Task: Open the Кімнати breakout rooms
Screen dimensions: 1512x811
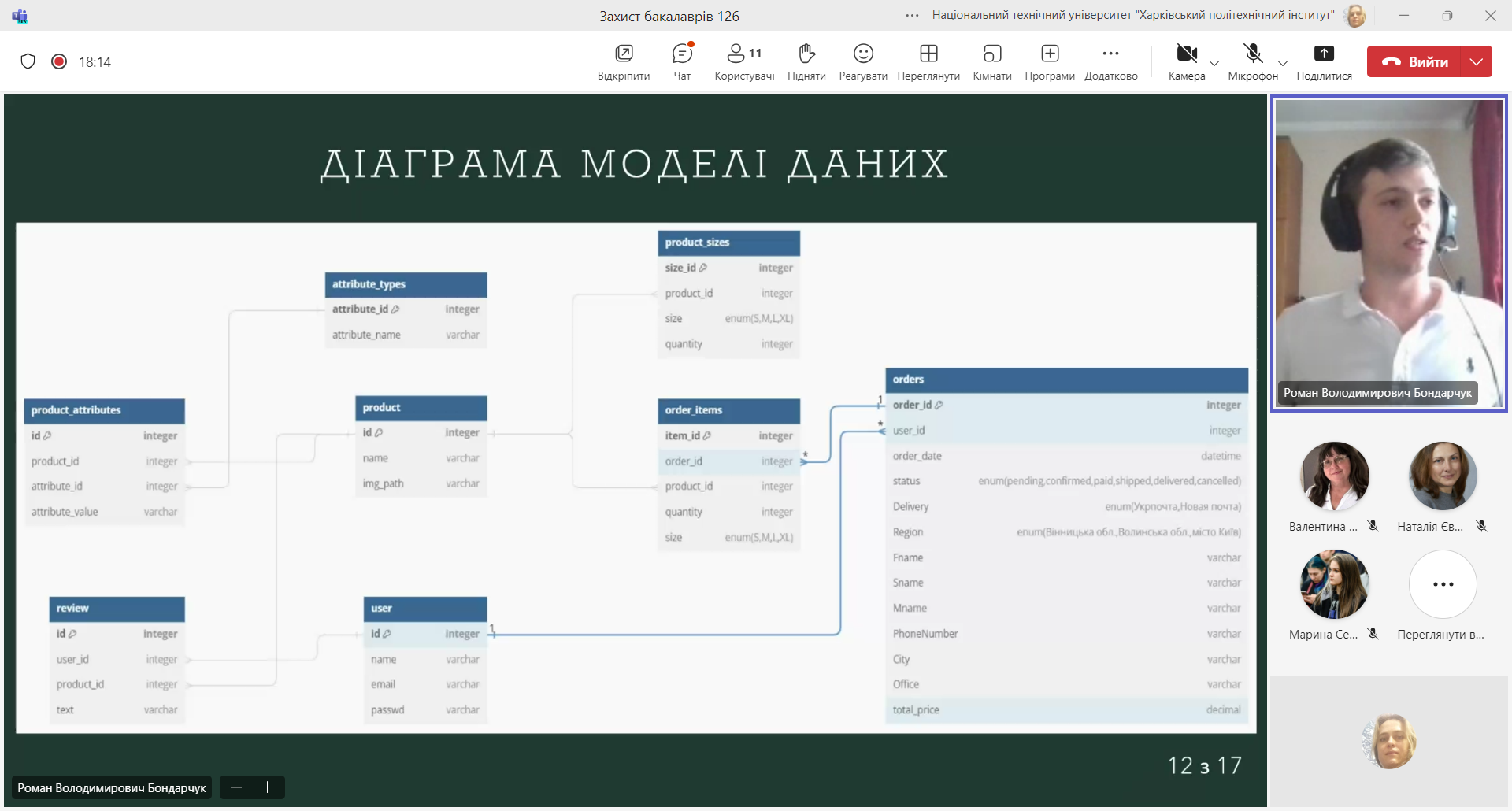Action: tap(991, 61)
